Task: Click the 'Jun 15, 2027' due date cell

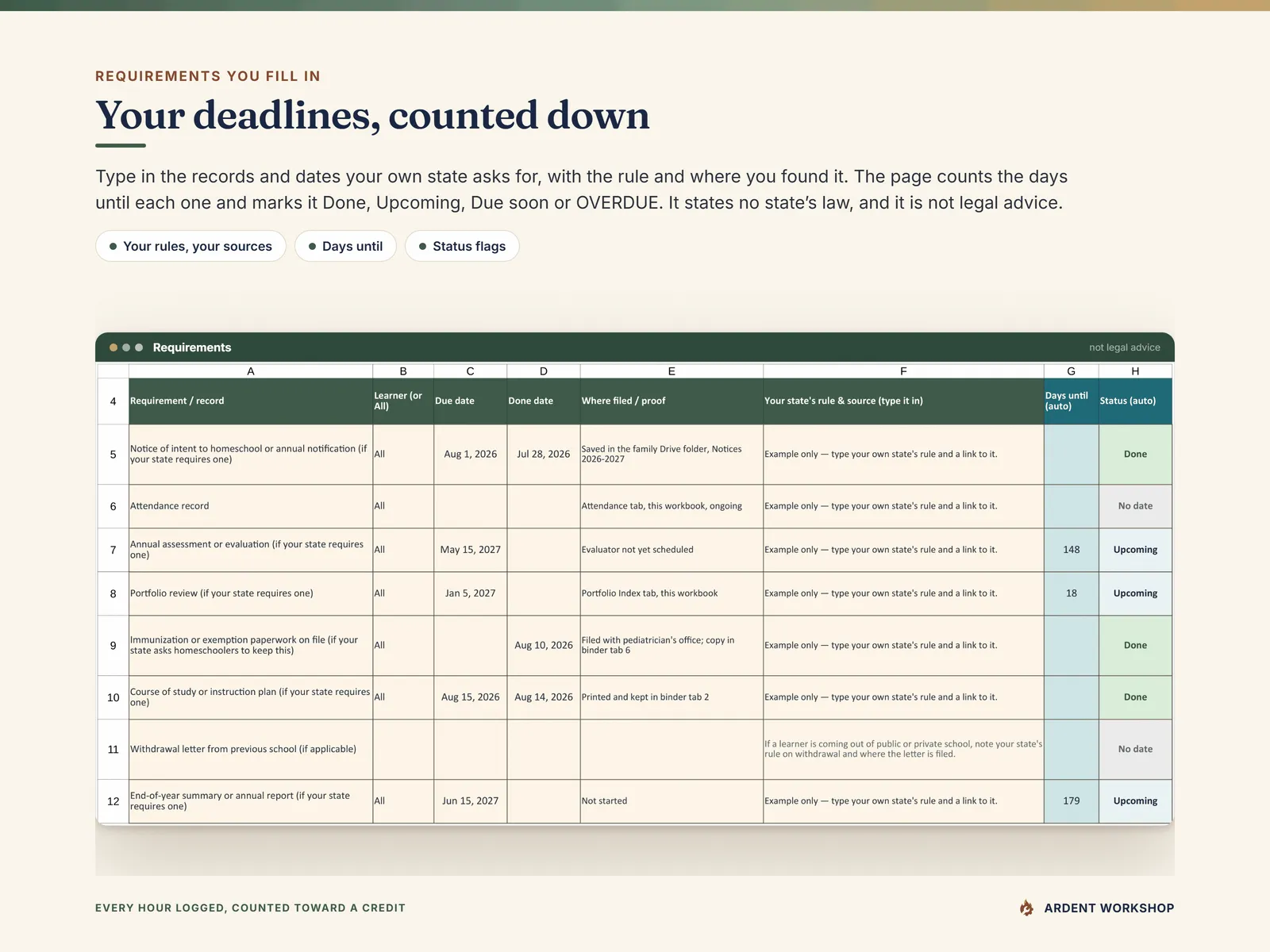Action: (470, 801)
